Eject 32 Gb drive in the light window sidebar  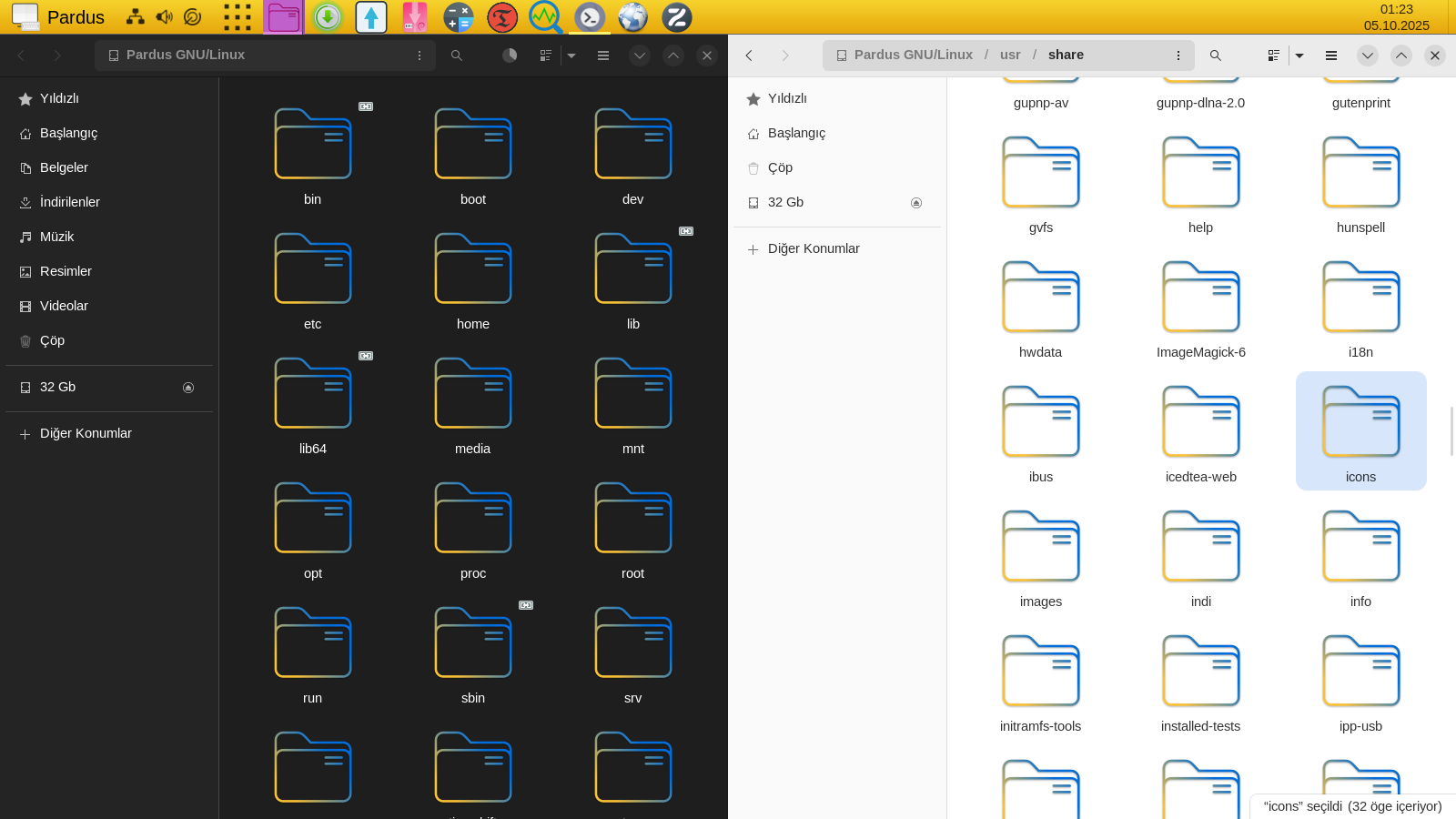point(916,203)
